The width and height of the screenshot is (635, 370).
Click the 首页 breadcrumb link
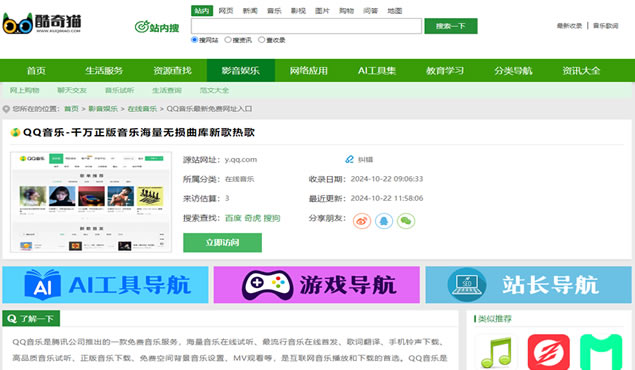[x=71, y=109]
